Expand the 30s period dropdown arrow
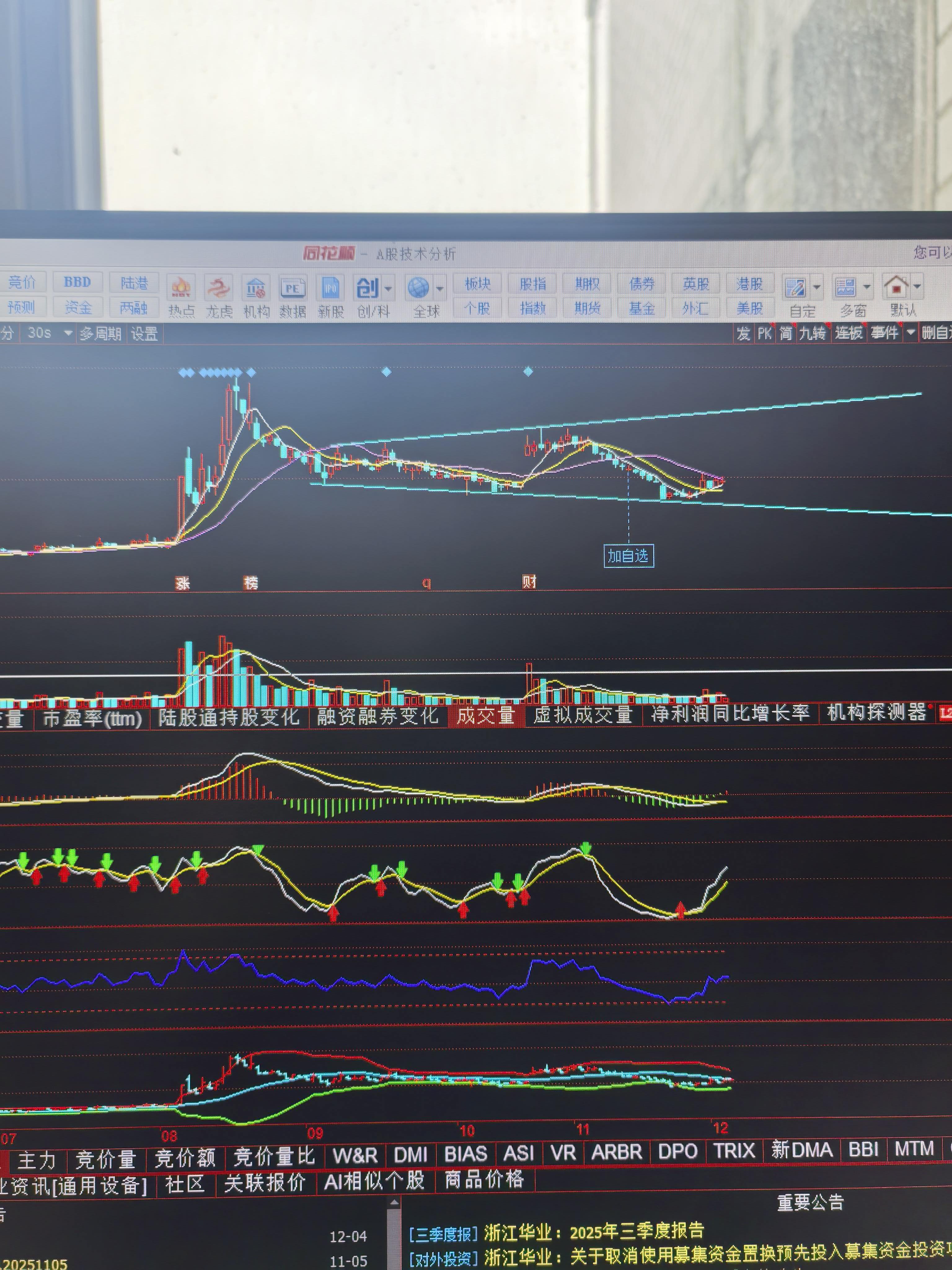Screen dimensions: 952x1270 pos(68,332)
